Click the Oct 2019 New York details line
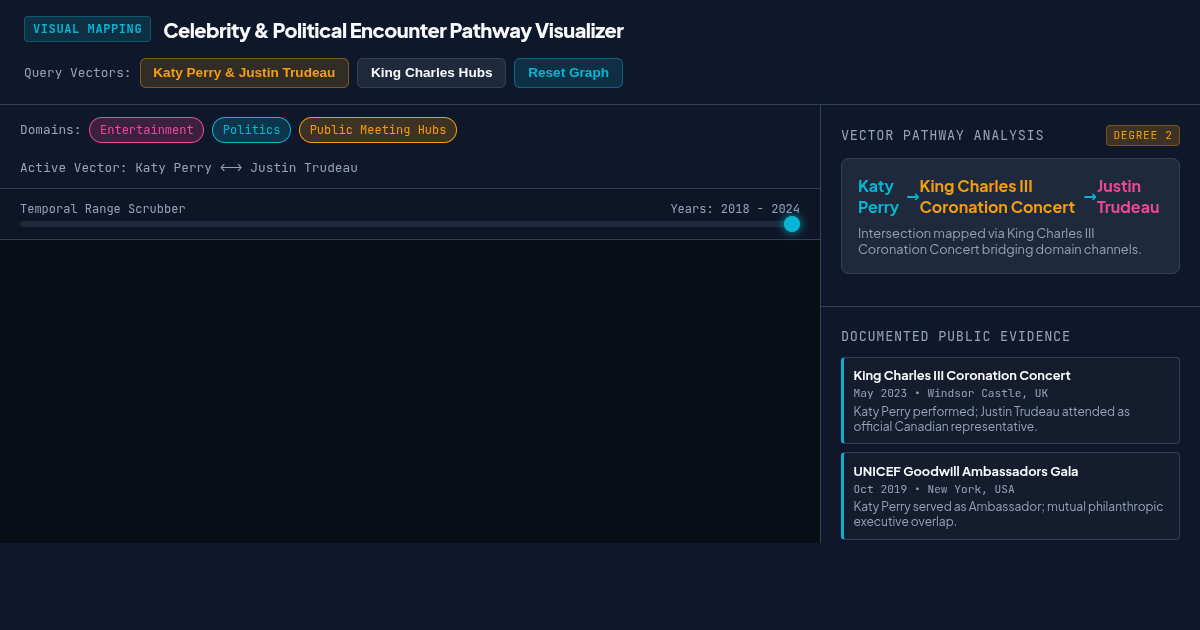Viewport: 1200px width, 630px height. pos(934,489)
